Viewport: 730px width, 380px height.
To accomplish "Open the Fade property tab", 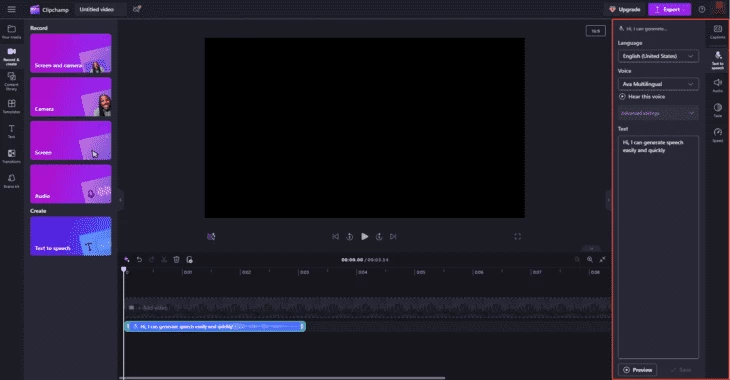I will coord(717,110).
